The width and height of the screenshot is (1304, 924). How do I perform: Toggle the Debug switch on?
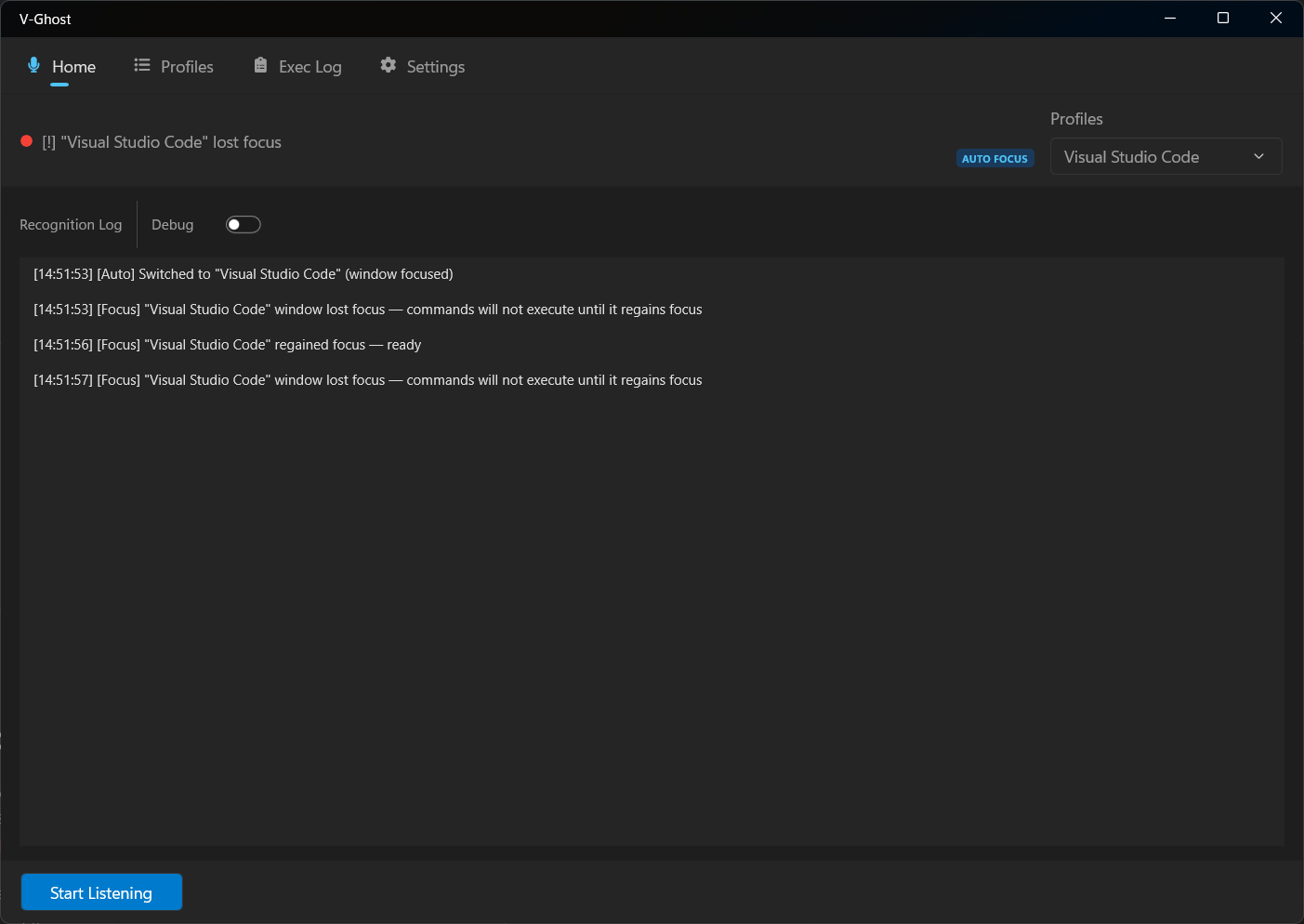(244, 225)
